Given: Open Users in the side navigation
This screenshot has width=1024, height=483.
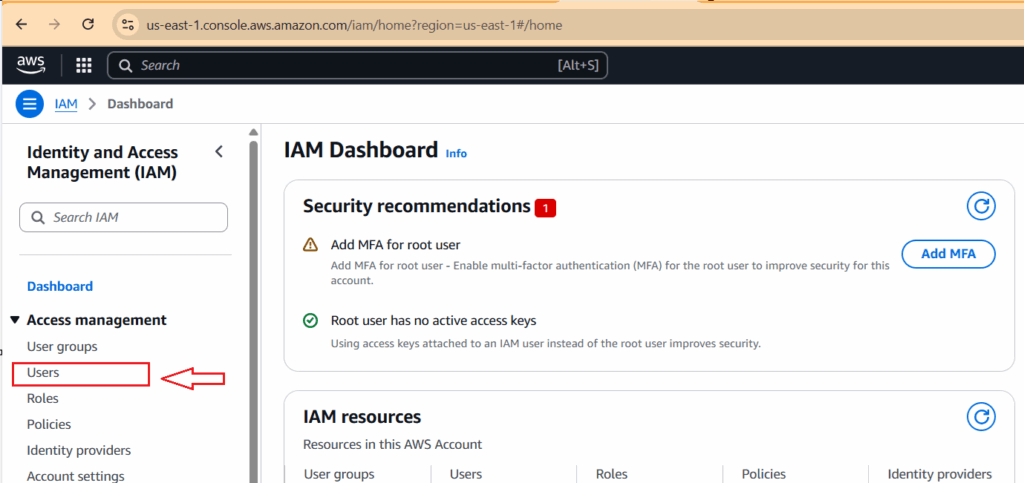Looking at the screenshot, I should tap(43, 372).
